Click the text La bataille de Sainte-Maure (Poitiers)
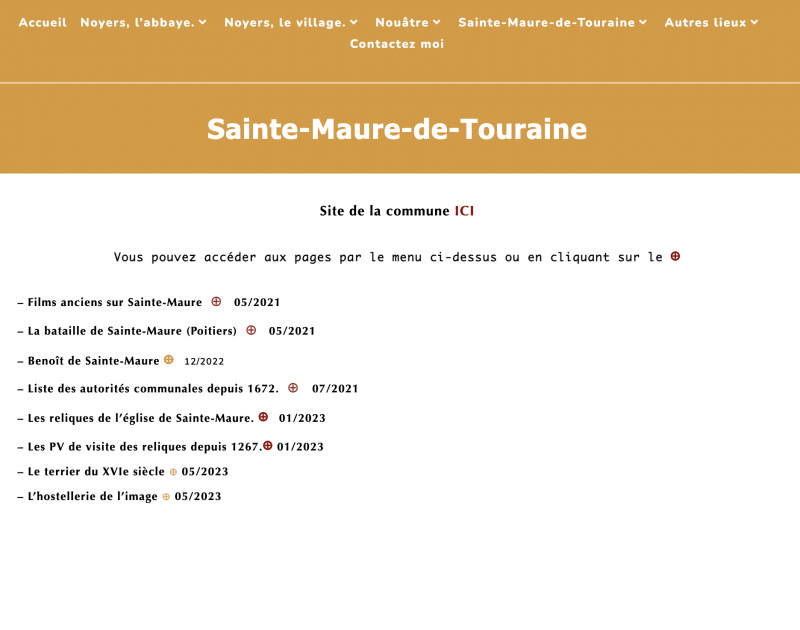Viewport: 800px width, 630px height. [130, 331]
